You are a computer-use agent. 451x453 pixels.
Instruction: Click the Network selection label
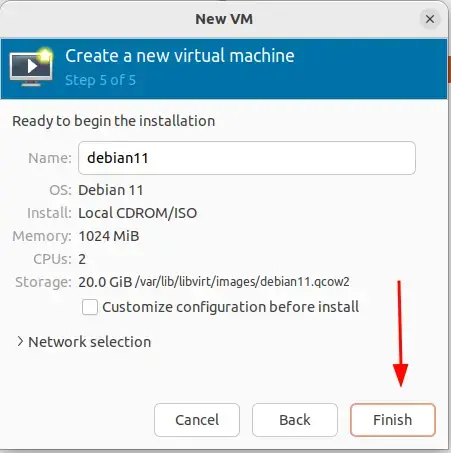tap(90, 342)
